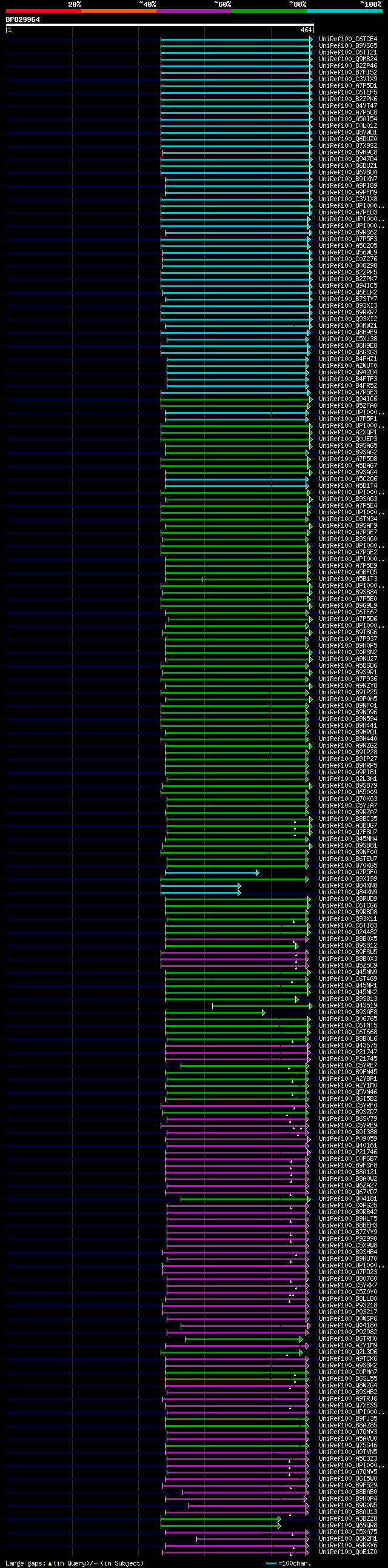The width and height of the screenshot is (388, 1568).
Task: Select hit label UniRef100_C0PMA7
Action: (348, 1373)
